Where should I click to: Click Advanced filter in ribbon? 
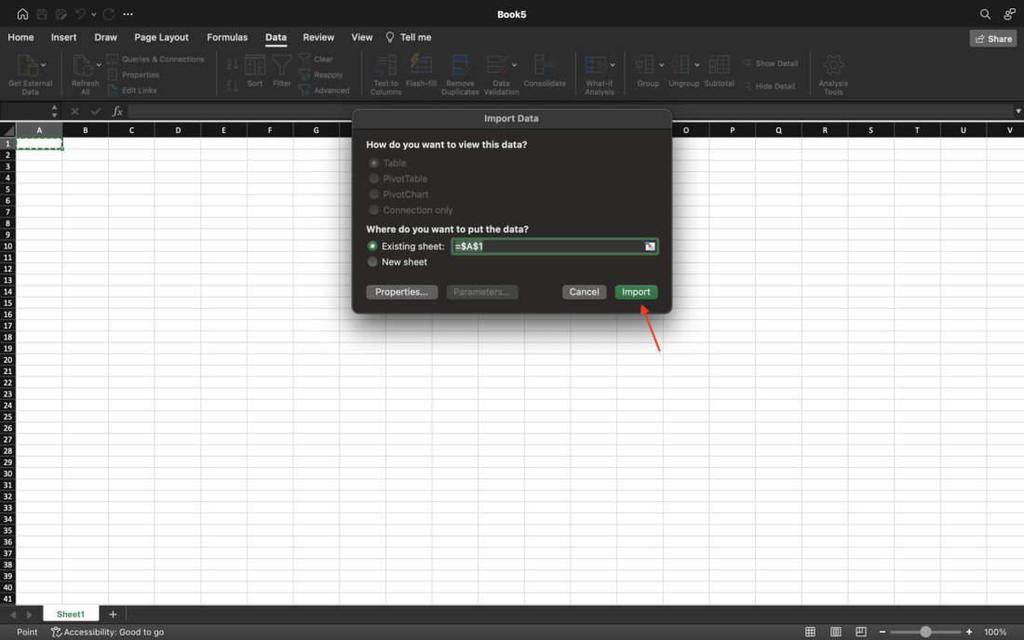pyautogui.click(x=324, y=90)
